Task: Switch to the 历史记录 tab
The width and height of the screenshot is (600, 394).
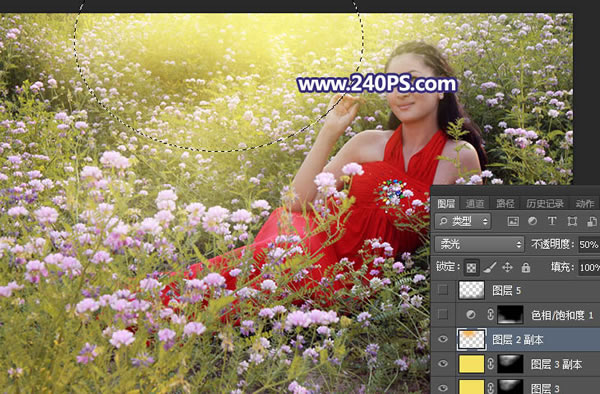Action: click(x=545, y=204)
